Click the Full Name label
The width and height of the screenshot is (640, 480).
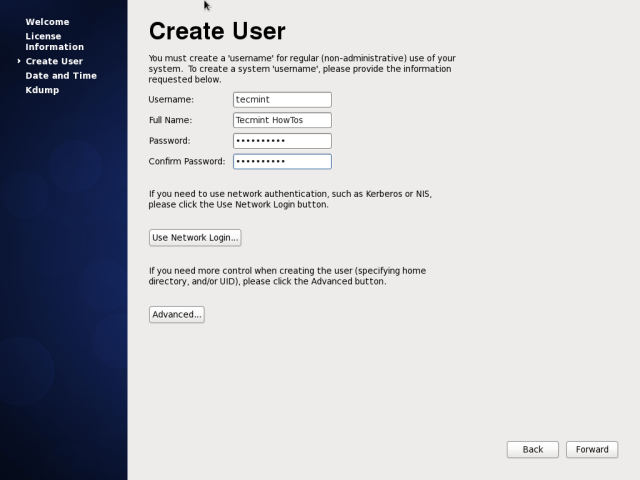click(x=171, y=120)
